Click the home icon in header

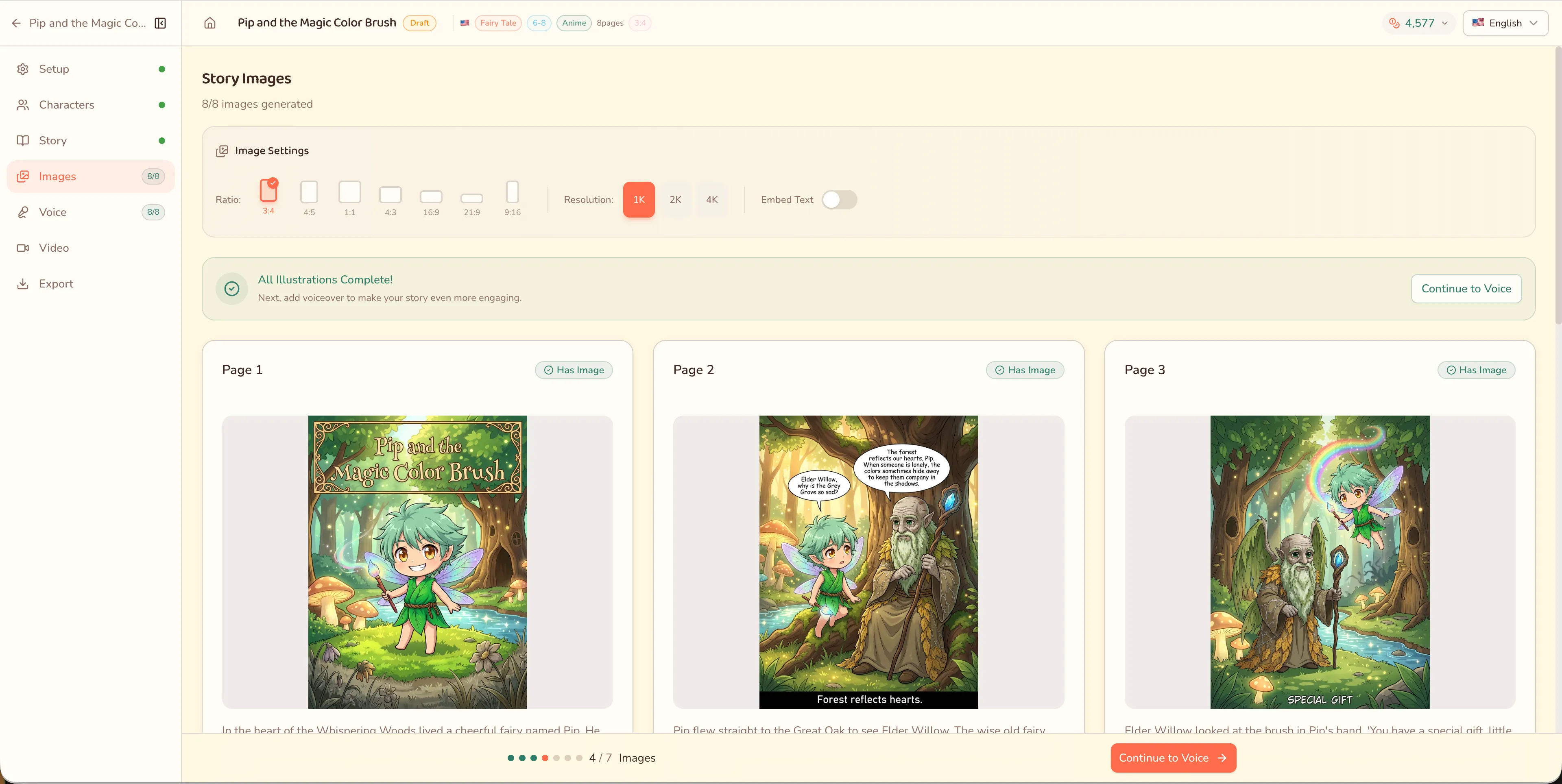point(210,23)
